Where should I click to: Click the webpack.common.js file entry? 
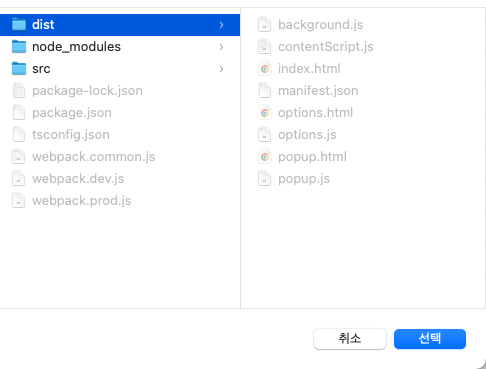tap(94, 157)
